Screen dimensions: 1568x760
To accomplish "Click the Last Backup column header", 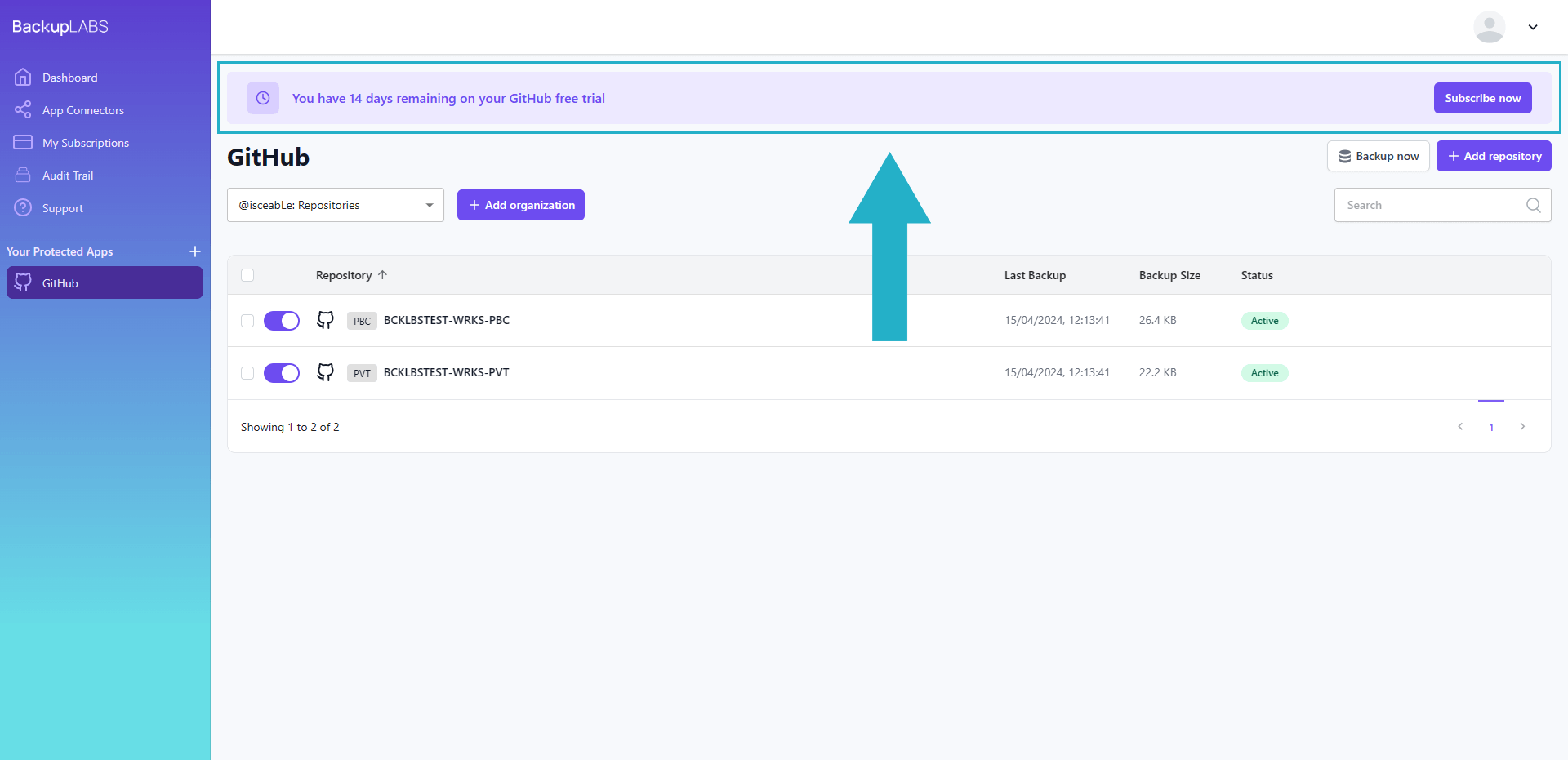I will 1035,275.
